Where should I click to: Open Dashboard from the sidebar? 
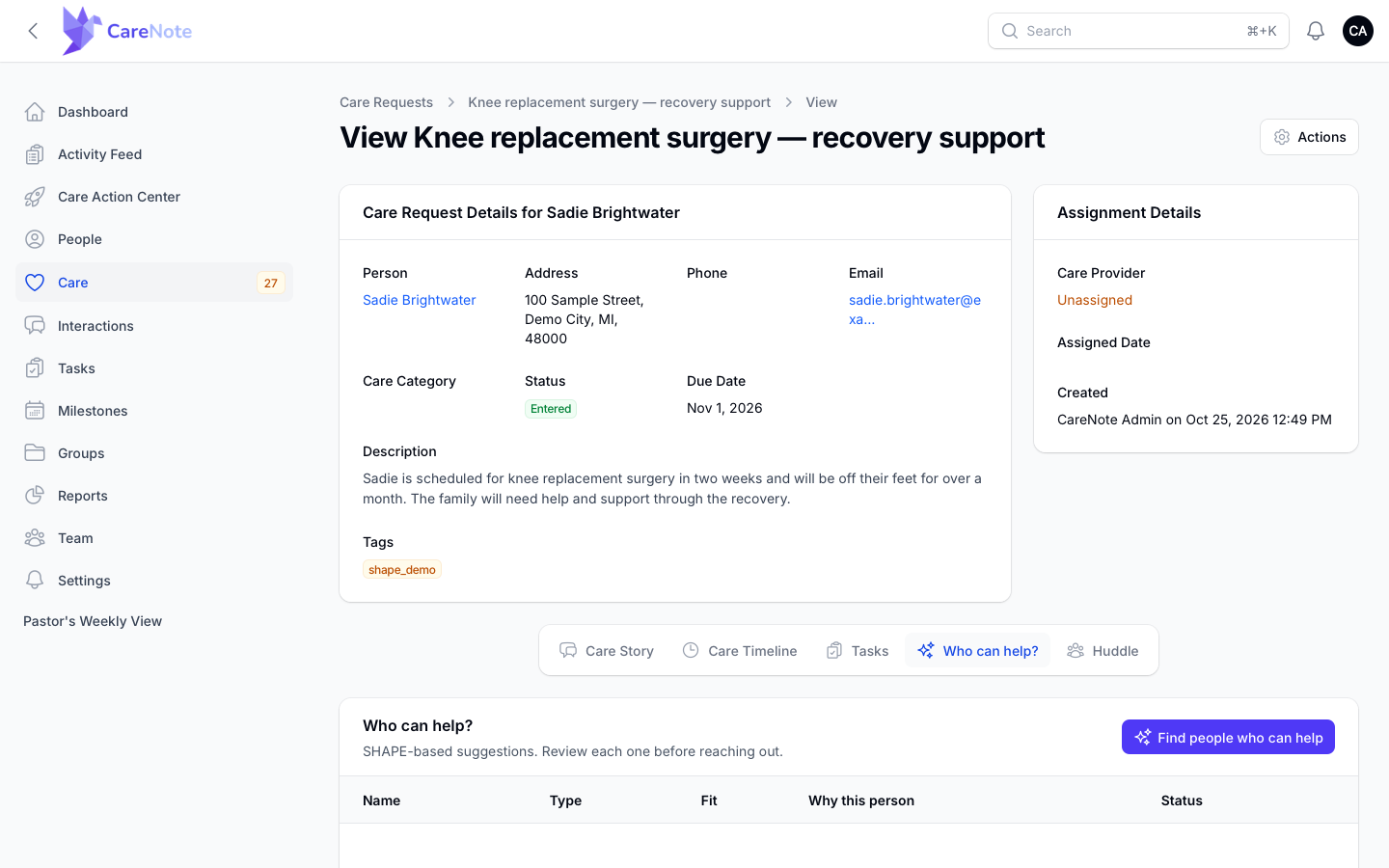(x=154, y=112)
